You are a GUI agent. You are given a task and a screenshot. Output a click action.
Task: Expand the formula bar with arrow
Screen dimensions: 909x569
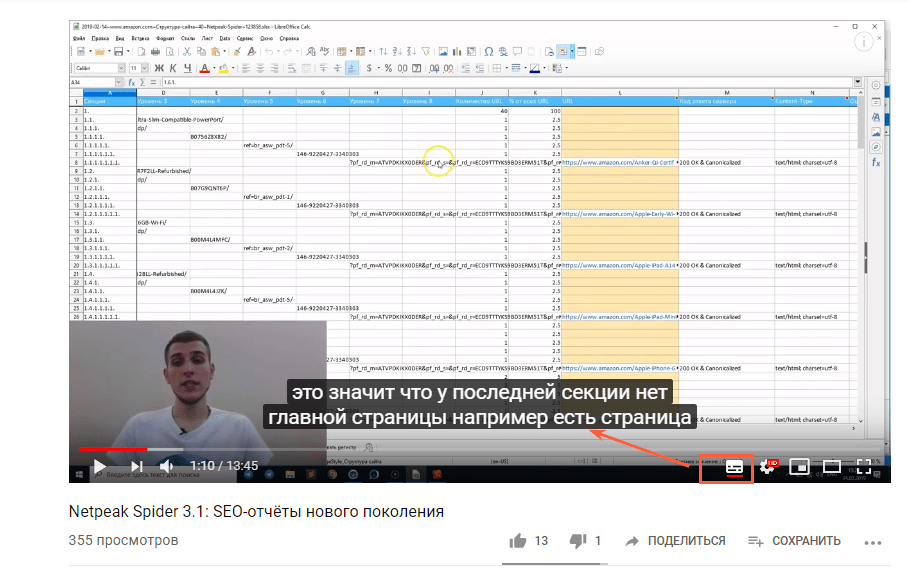pyautogui.click(x=857, y=82)
